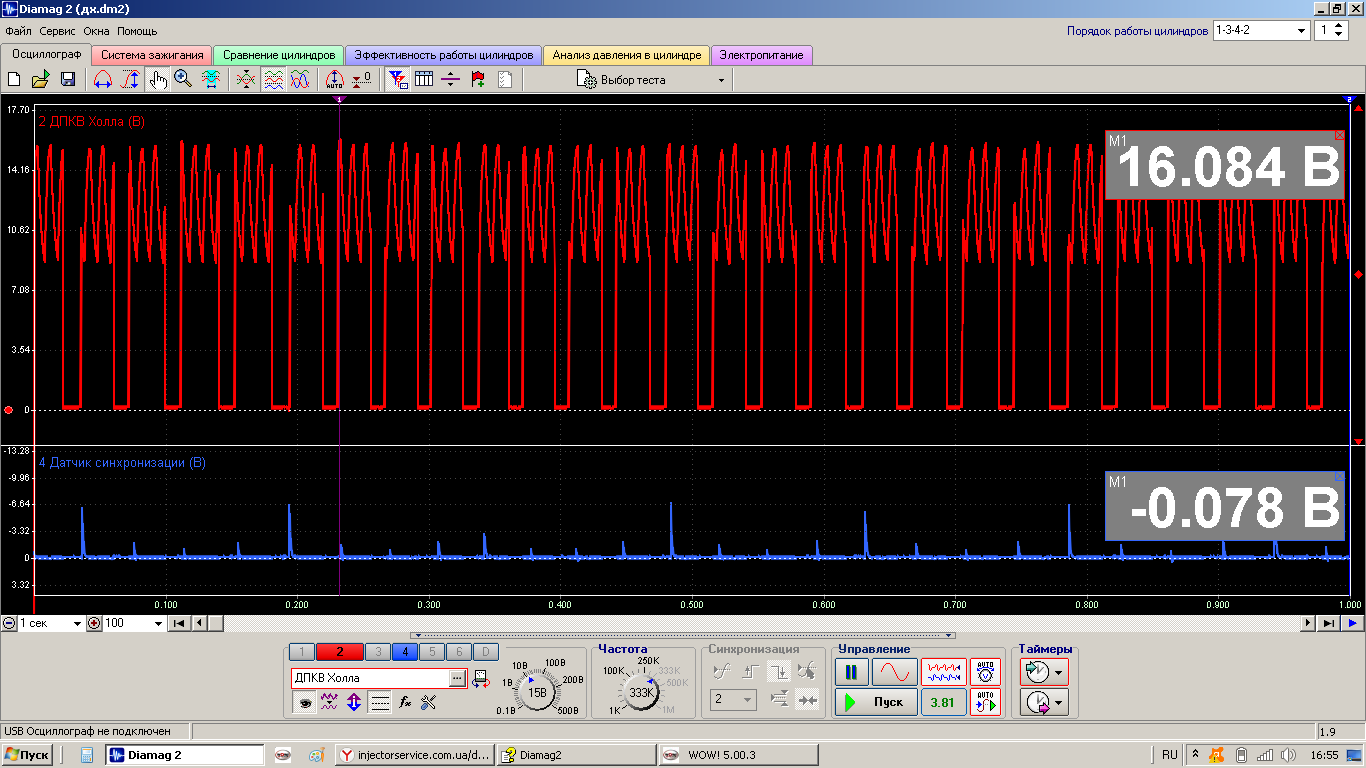Screen dimensions: 1366x768
Task: Select vertical stretch tool with blue arrows
Action: coord(130,80)
